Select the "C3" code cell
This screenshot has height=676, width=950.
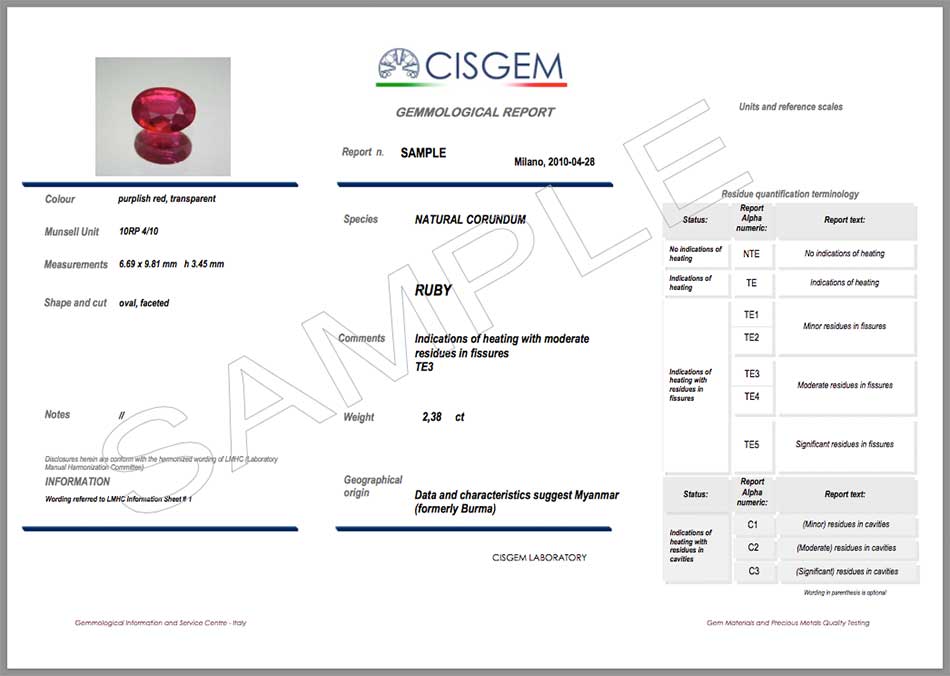[x=754, y=571]
